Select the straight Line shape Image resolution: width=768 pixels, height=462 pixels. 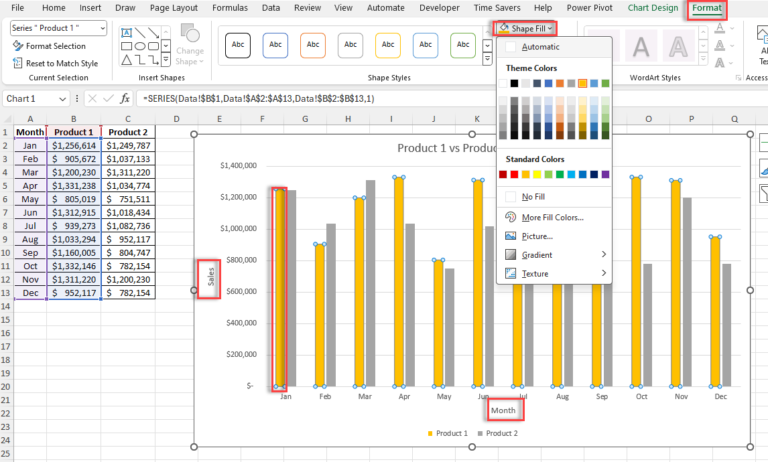coord(140,33)
